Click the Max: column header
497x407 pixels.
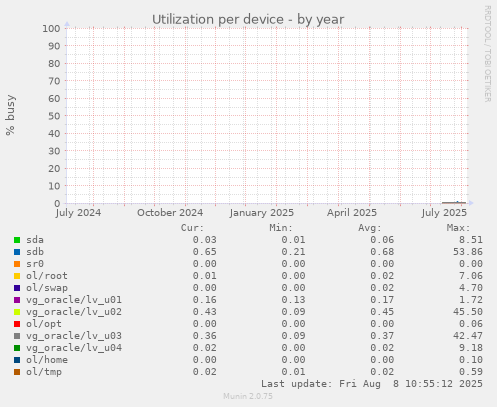pos(458,228)
